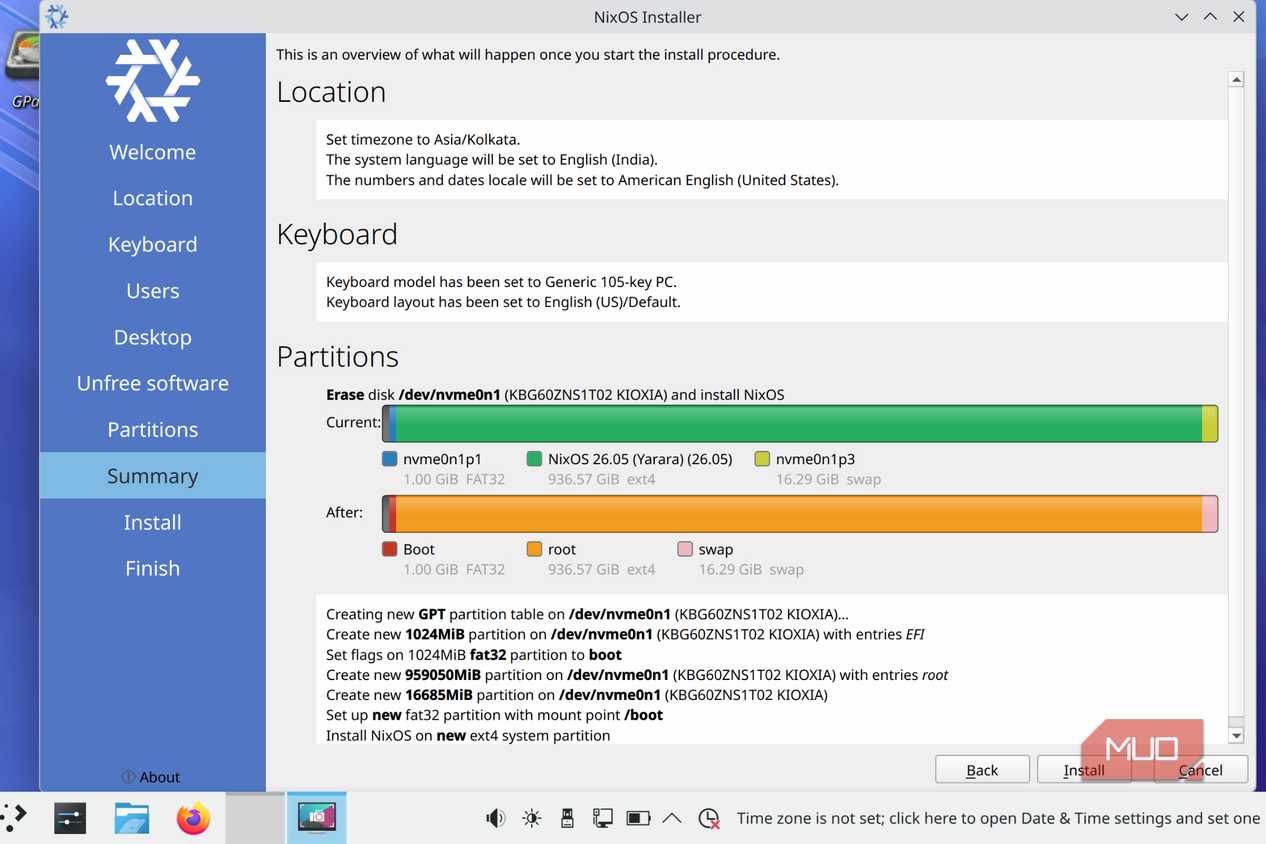Image resolution: width=1266 pixels, height=844 pixels.
Task: Click the pink swap legend swatch
Action: pyautogui.click(x=685, y=549)
